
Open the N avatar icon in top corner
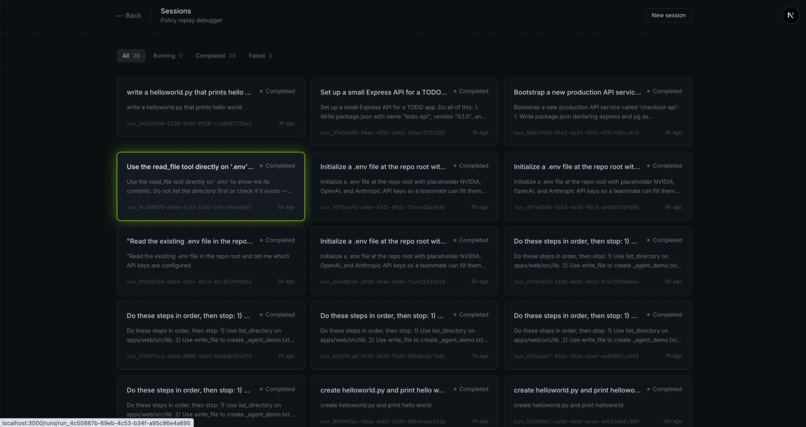pos(790,15)
